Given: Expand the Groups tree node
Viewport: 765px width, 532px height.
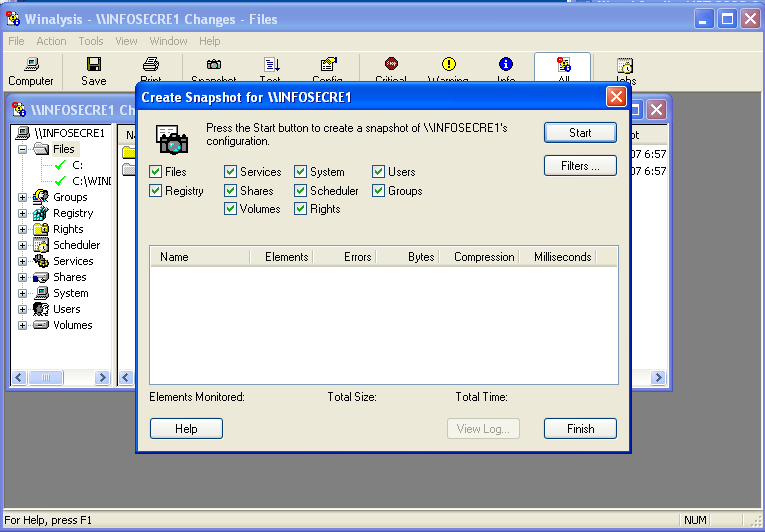Looking at the screenshot, I should point(22,197).
